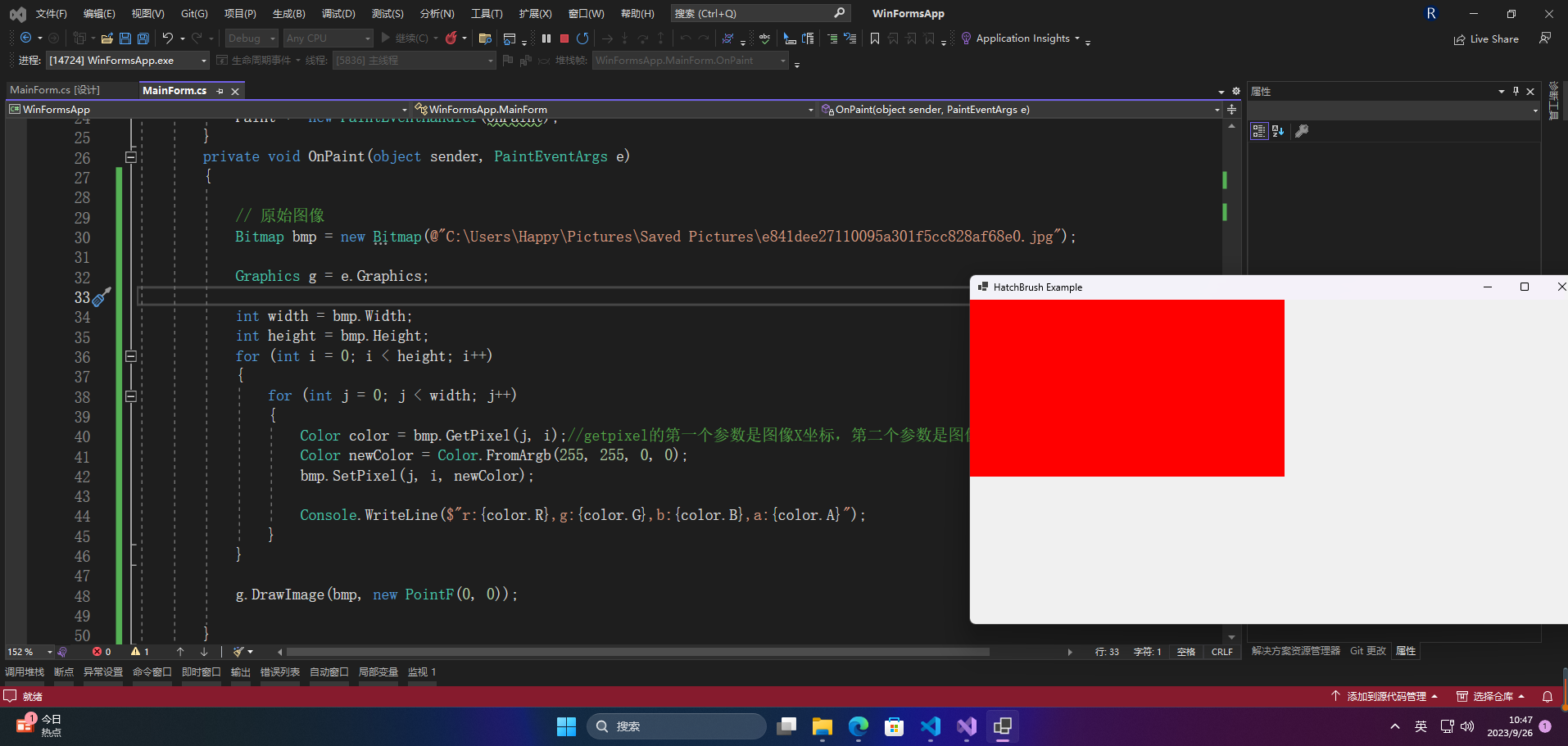Open the Any CPU platform dropdown
Image resolution: width=1568 pixels, height=746 pixels.
tap(328, 38)
